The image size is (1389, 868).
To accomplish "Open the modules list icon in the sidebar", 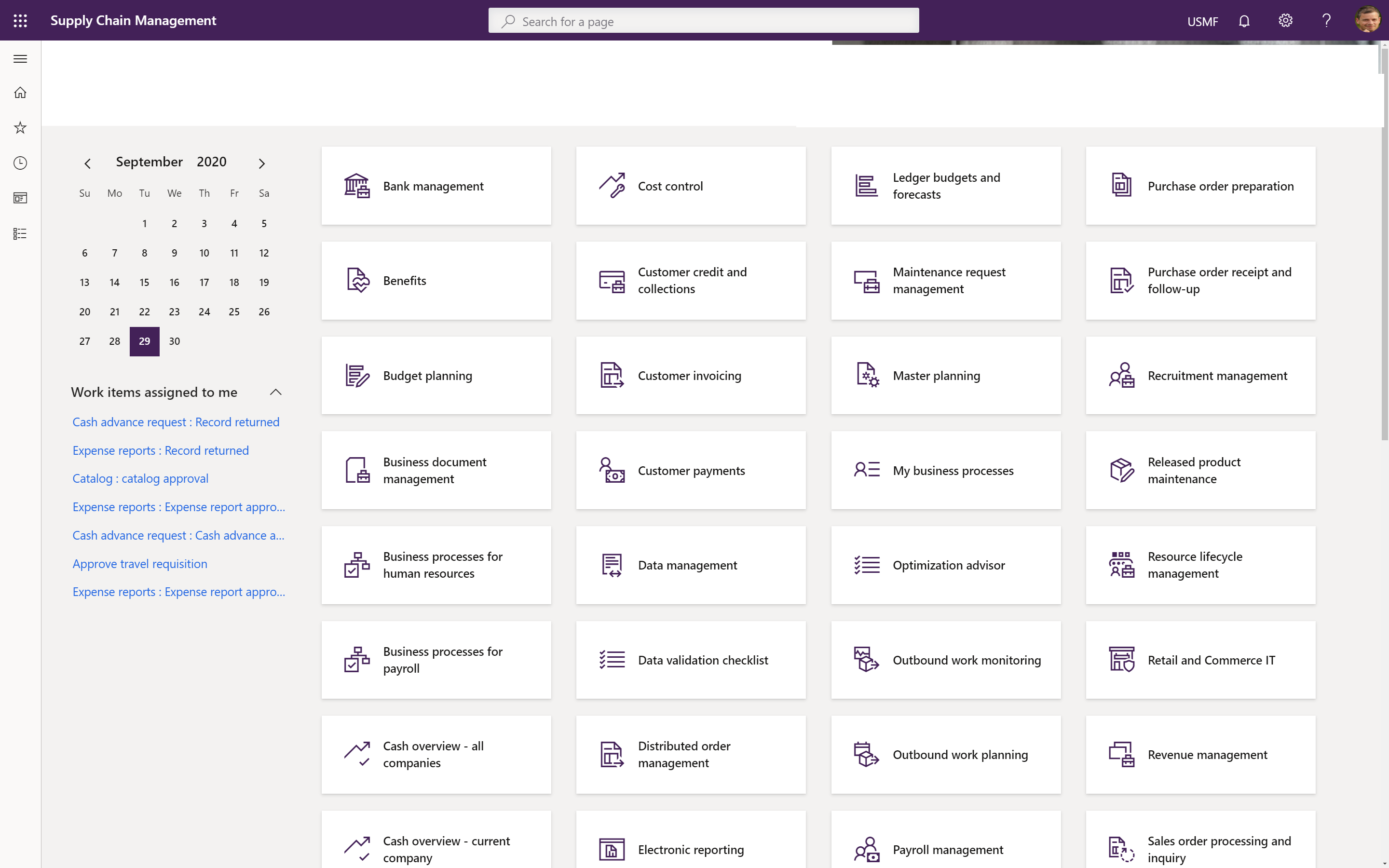I will 20,233.
